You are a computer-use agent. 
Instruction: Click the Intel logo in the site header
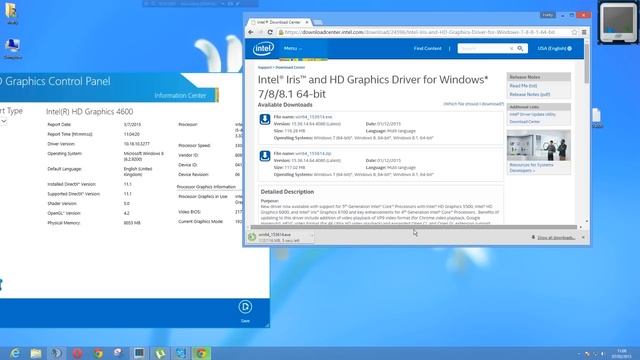coord(263,49)
